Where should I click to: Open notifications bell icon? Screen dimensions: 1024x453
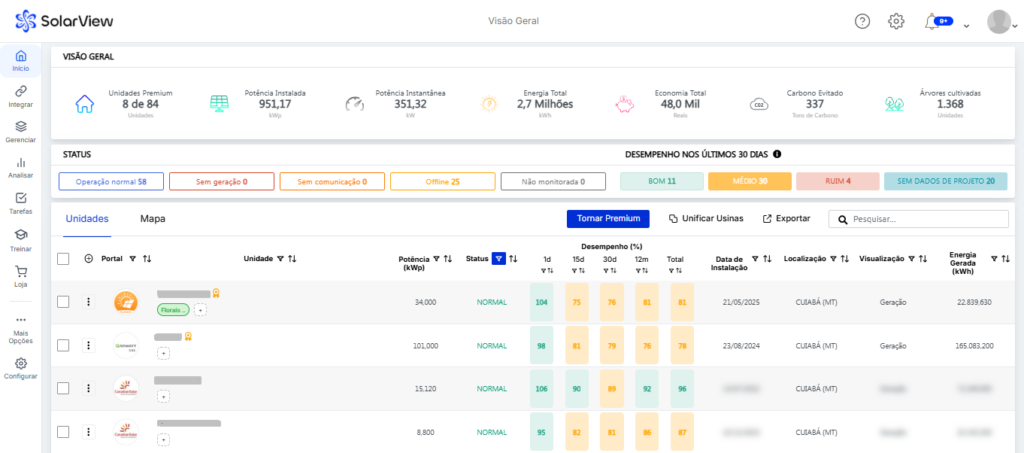click(932, 21)
